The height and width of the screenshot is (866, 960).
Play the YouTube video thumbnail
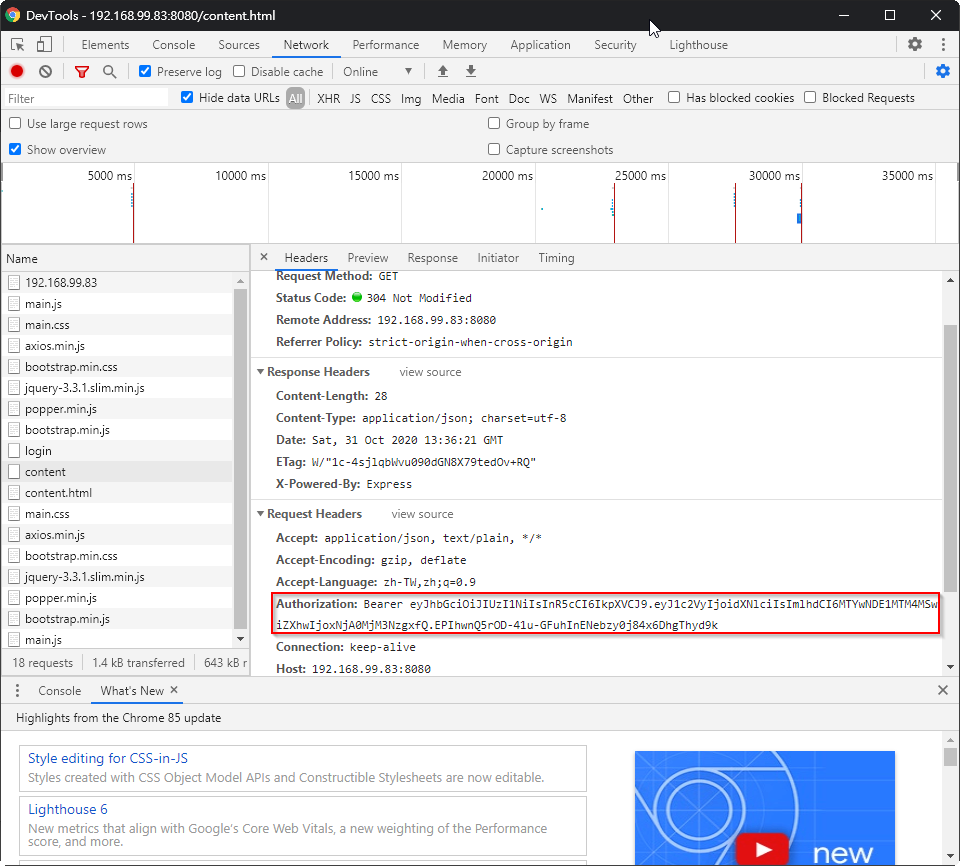tap(762, 850)
